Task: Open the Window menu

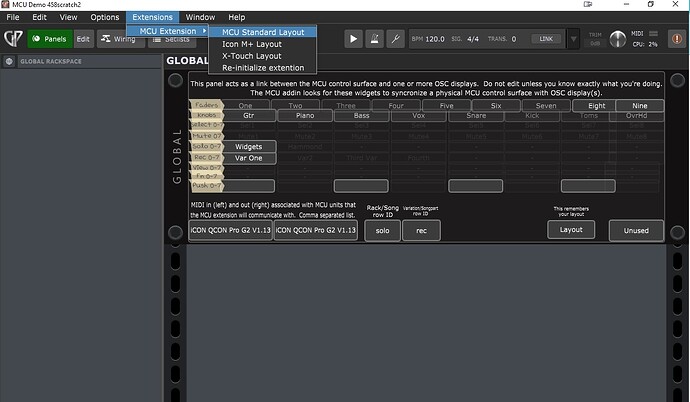Action: tap(200, 17)
